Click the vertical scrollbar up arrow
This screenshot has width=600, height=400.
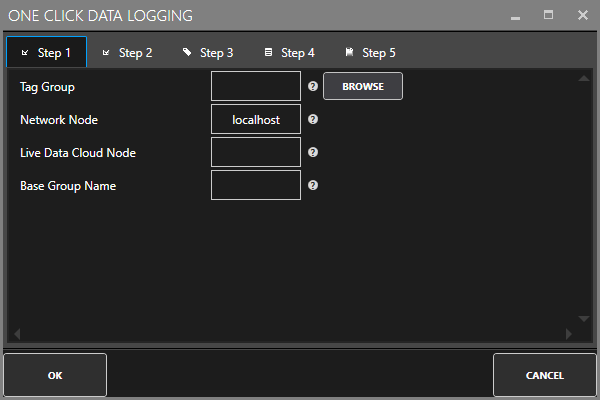(584, 78)
